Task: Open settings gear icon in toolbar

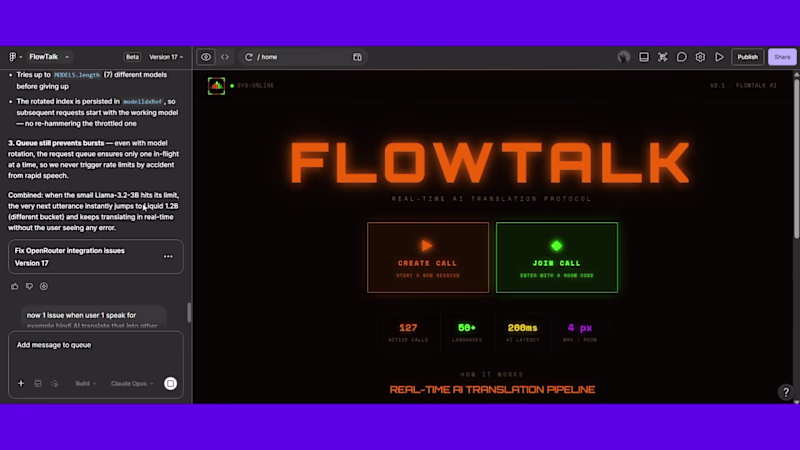Action: pyautogui.click(x=700, y=57)
